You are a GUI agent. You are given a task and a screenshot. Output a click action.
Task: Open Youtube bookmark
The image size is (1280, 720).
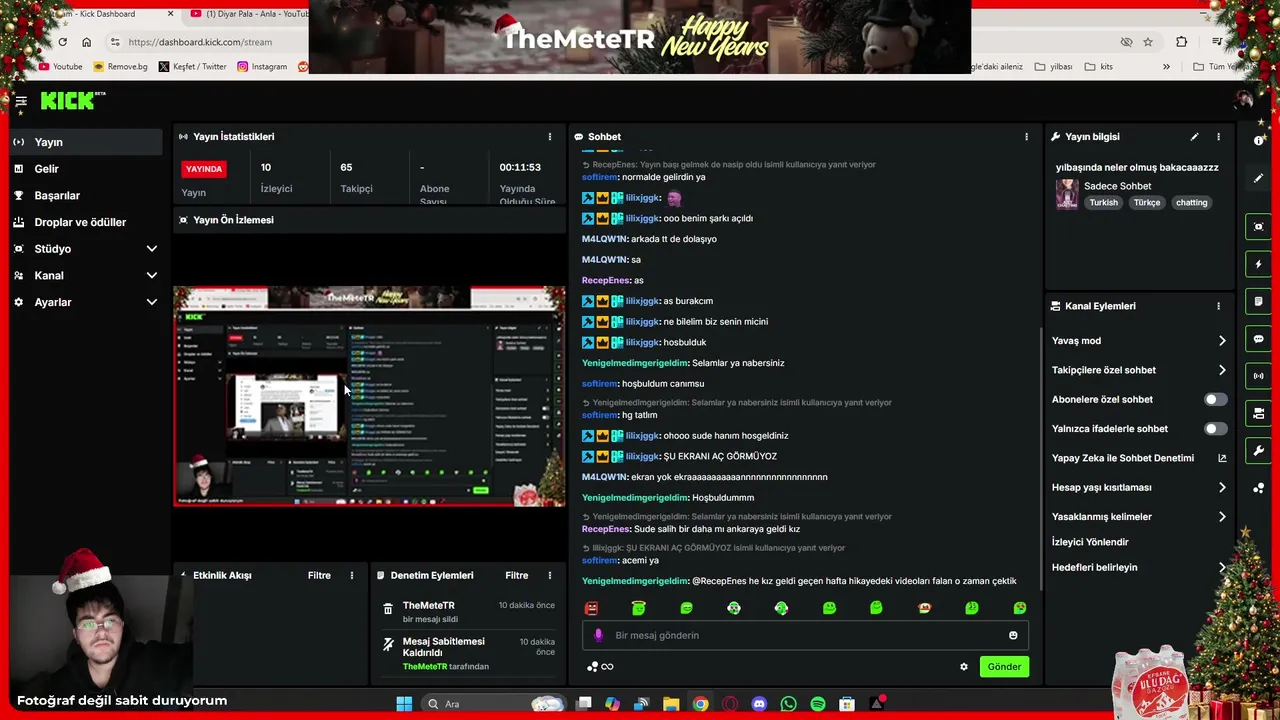pos(61,67)
